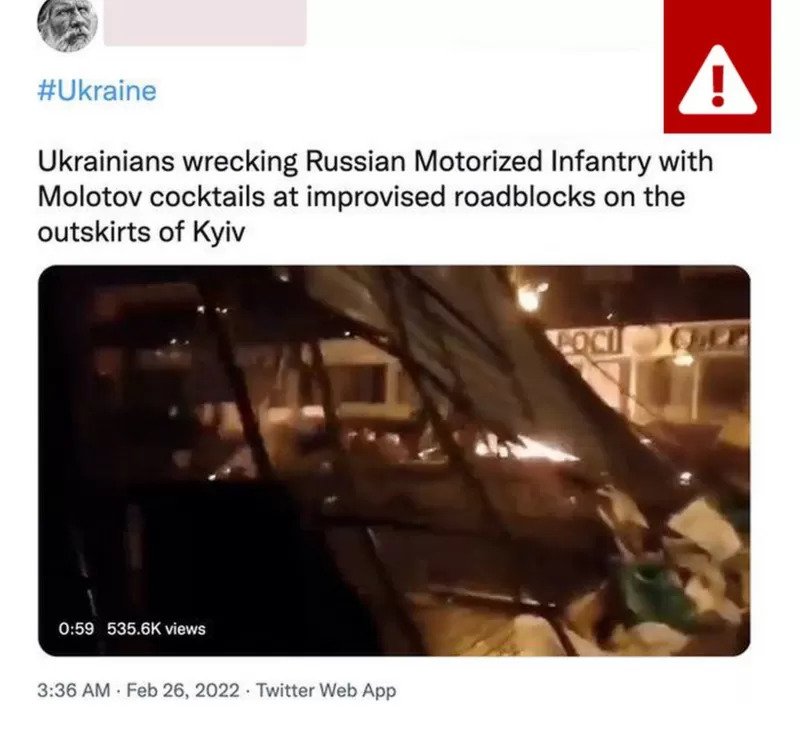The height and width of the screenshot is (737, 800).
Task: Open the 3:36 AM timestamp link
Action: pos(73,690)
